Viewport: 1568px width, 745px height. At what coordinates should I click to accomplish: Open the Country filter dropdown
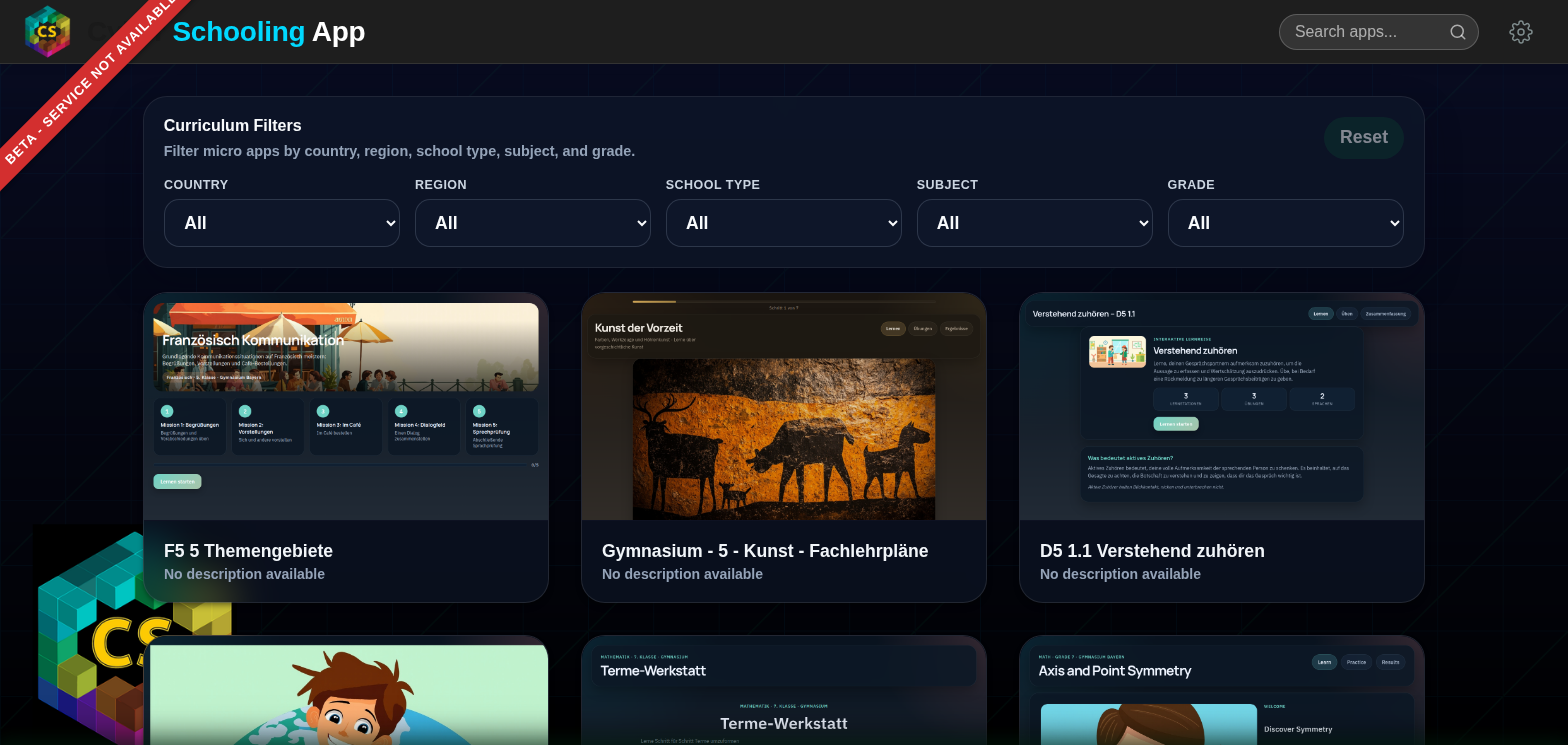pos(282,223)
